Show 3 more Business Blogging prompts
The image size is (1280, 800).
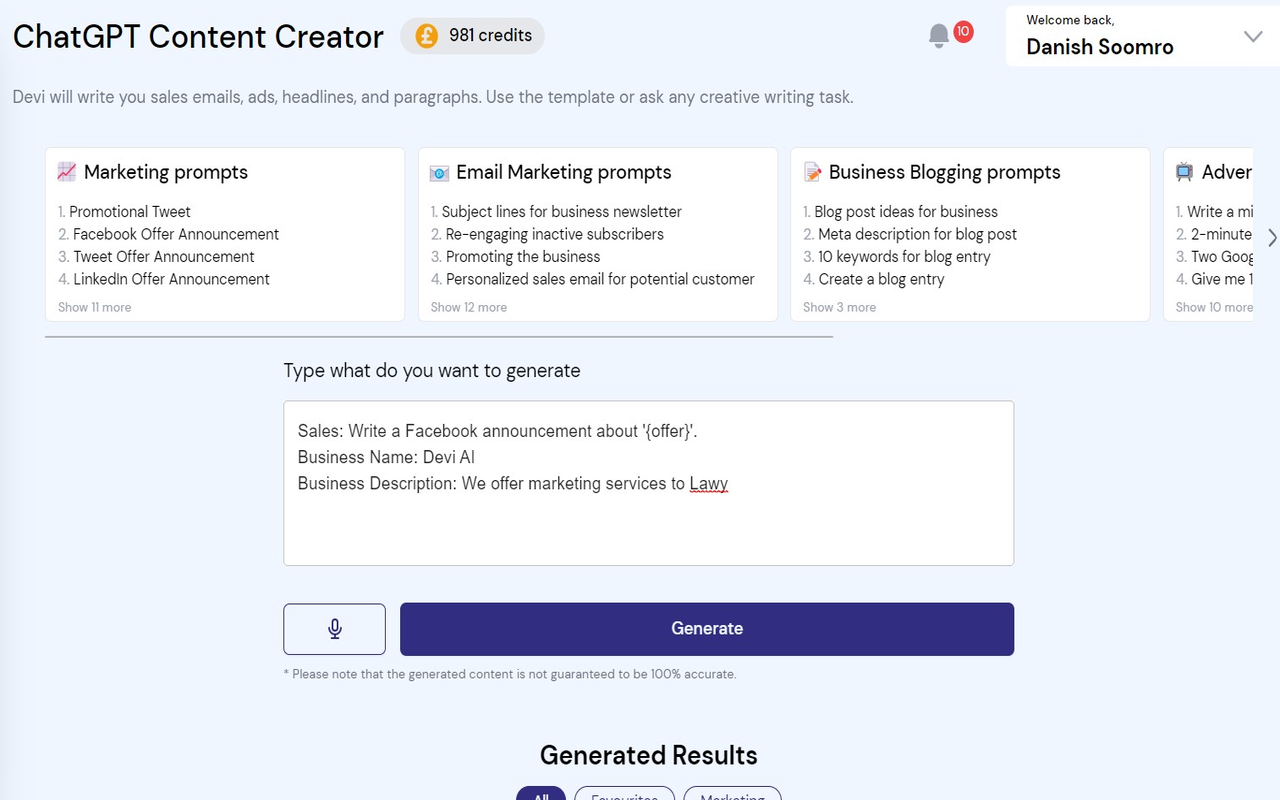point(839,307)
